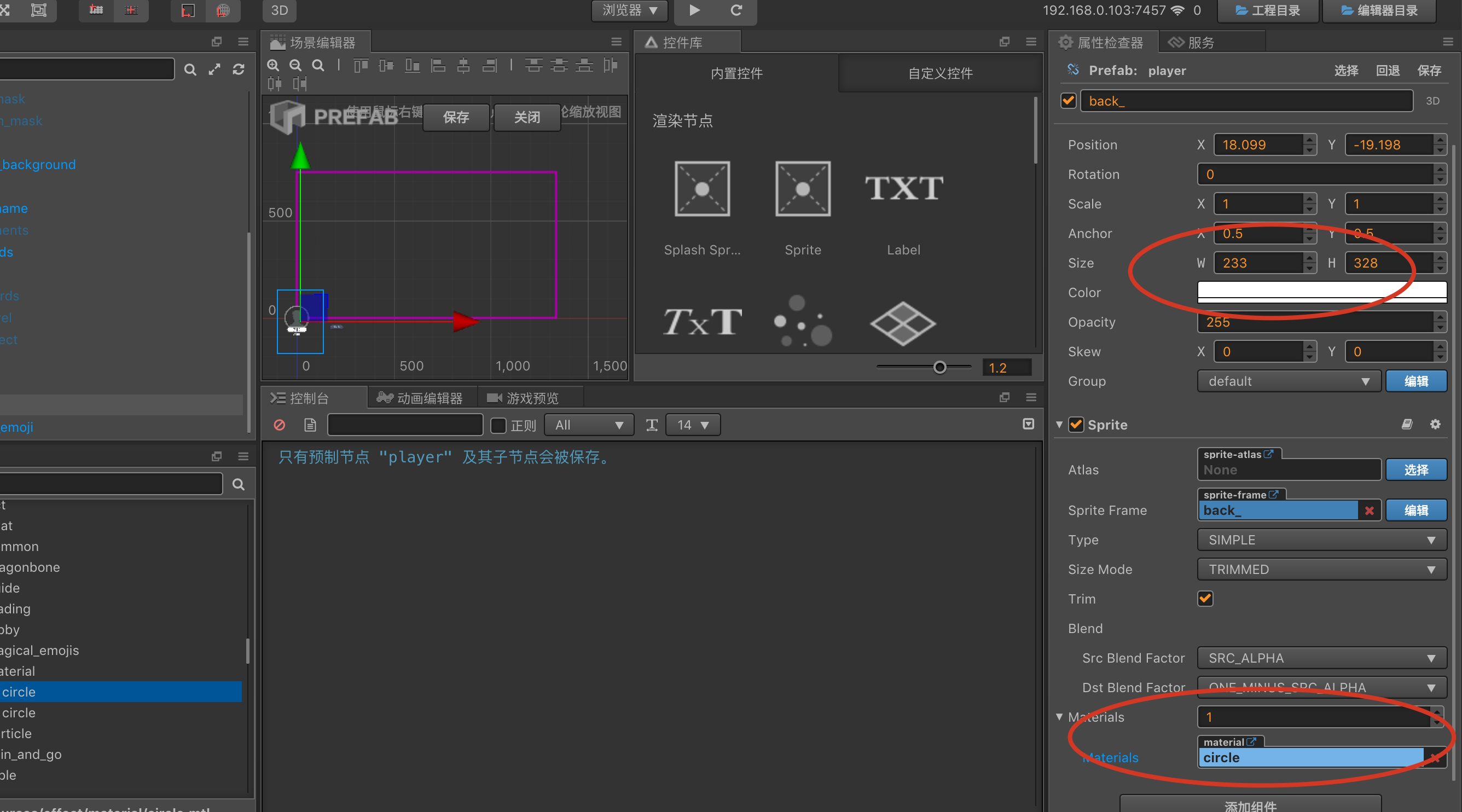Click the play preview button

point(694,10)
